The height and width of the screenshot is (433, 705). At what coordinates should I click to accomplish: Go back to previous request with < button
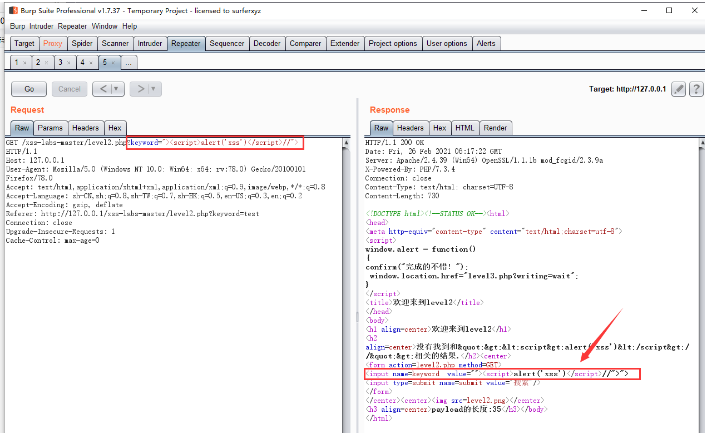[103, 89]
